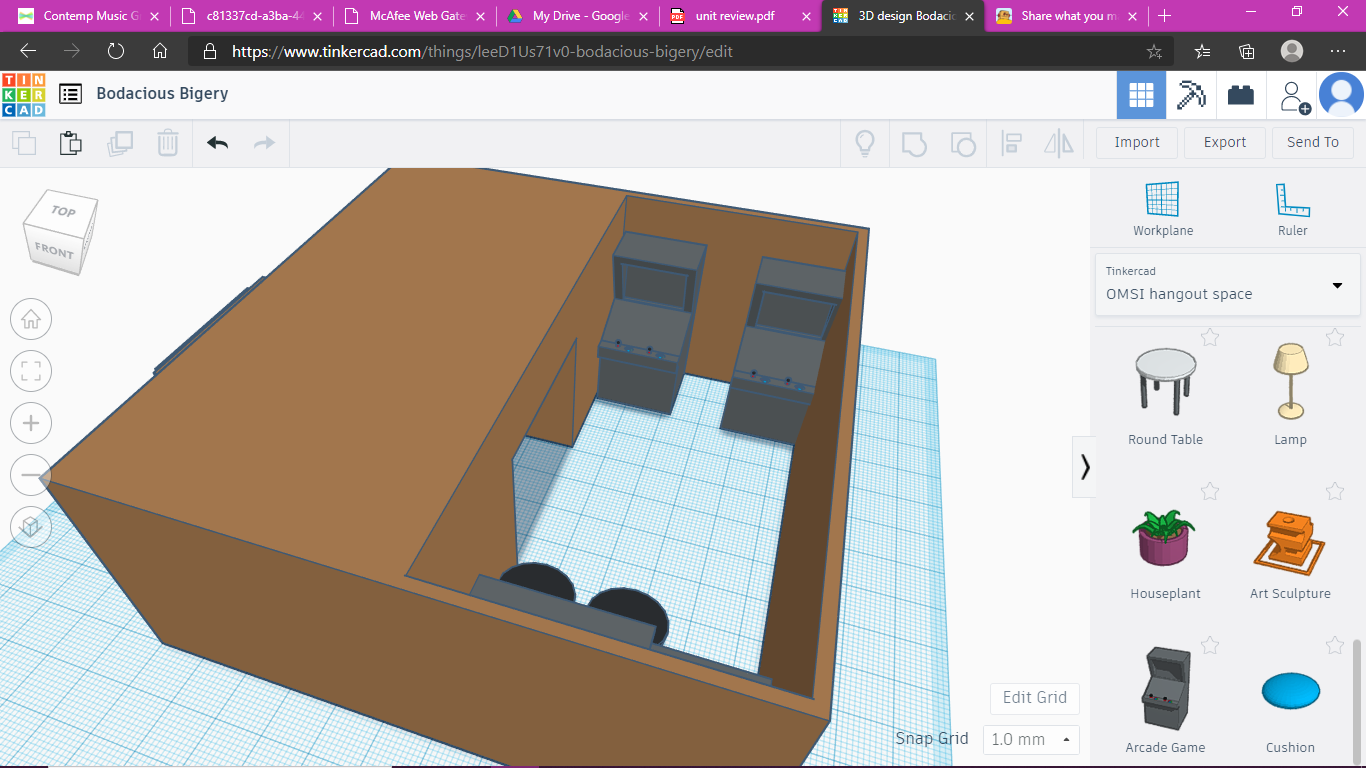Switch to c81337cd-a3ba browser tab
Image resolution: width=1366 pixels, height=768 pixels.
(251, 16)
